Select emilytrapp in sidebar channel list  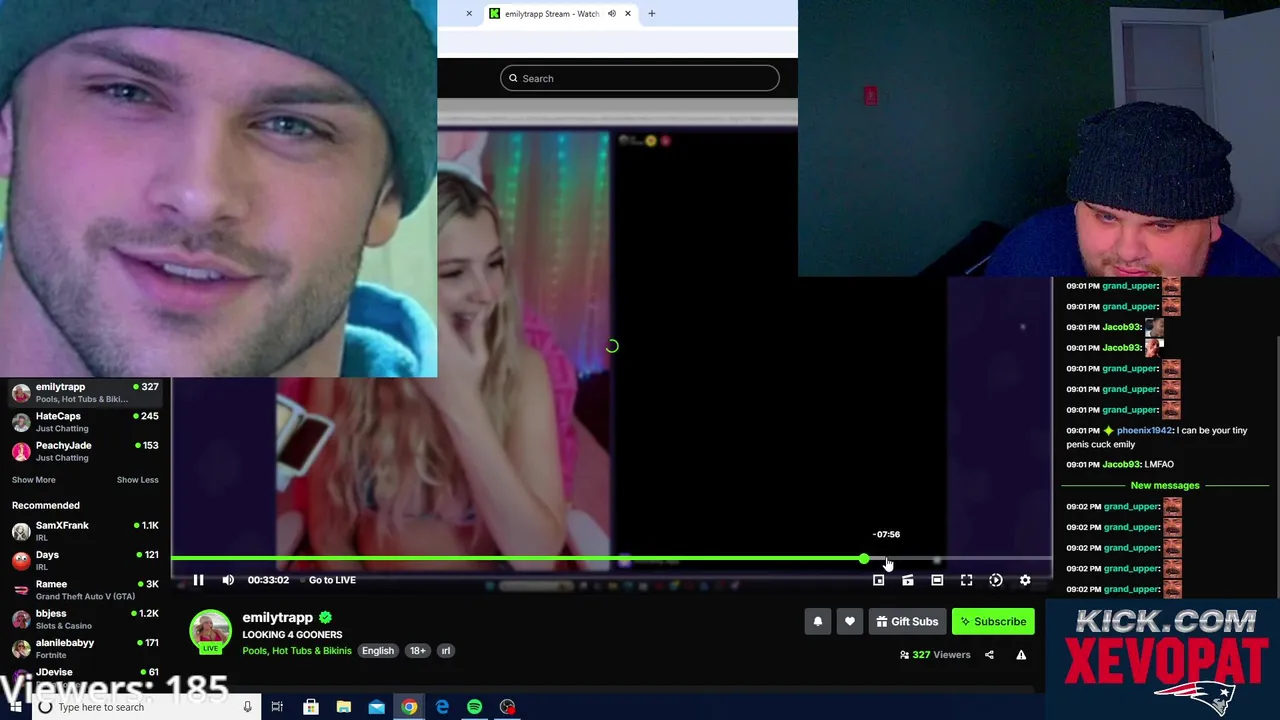click(x=85, y=392)
